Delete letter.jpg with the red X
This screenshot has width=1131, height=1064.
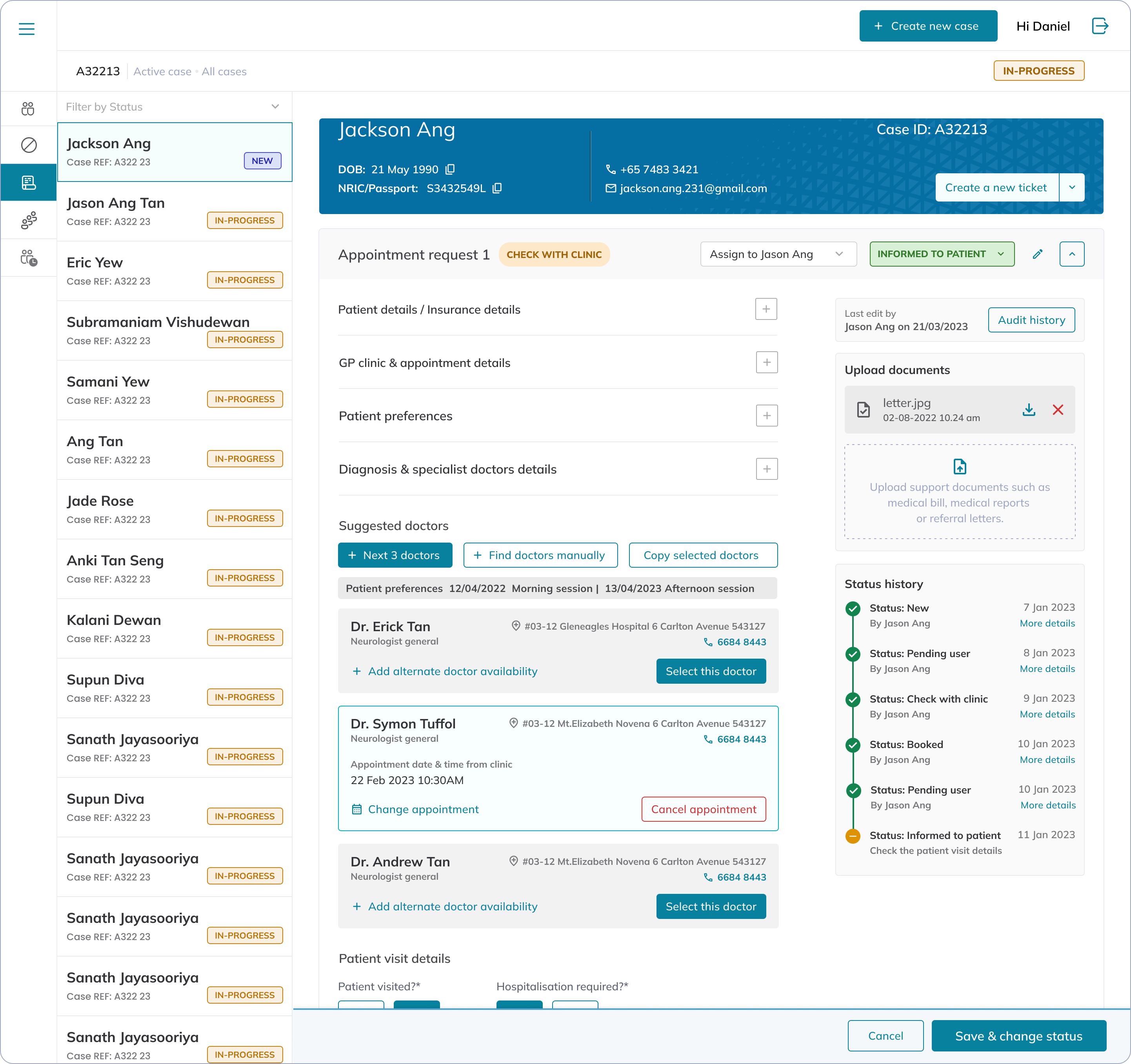coord(1058,410)
